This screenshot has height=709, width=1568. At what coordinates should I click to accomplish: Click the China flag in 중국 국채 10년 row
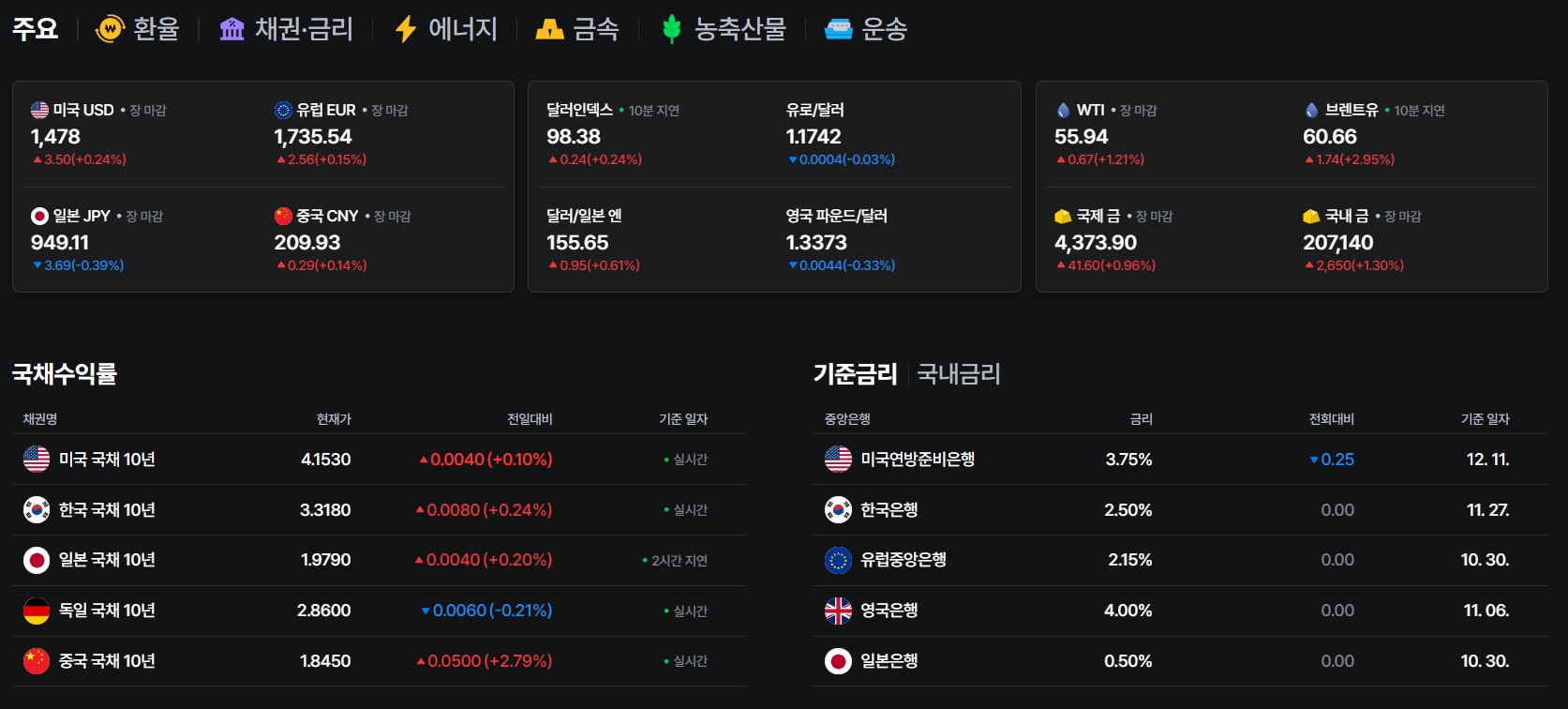(x=37, y=661)
